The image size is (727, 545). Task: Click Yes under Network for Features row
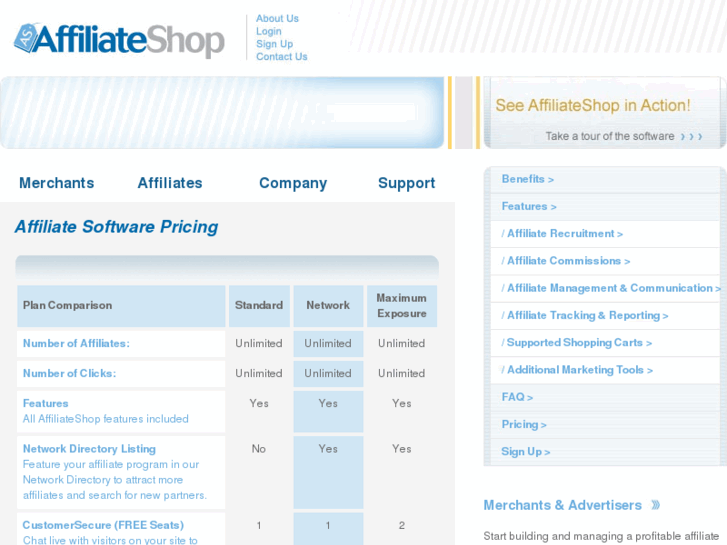(x=328, y=403)
